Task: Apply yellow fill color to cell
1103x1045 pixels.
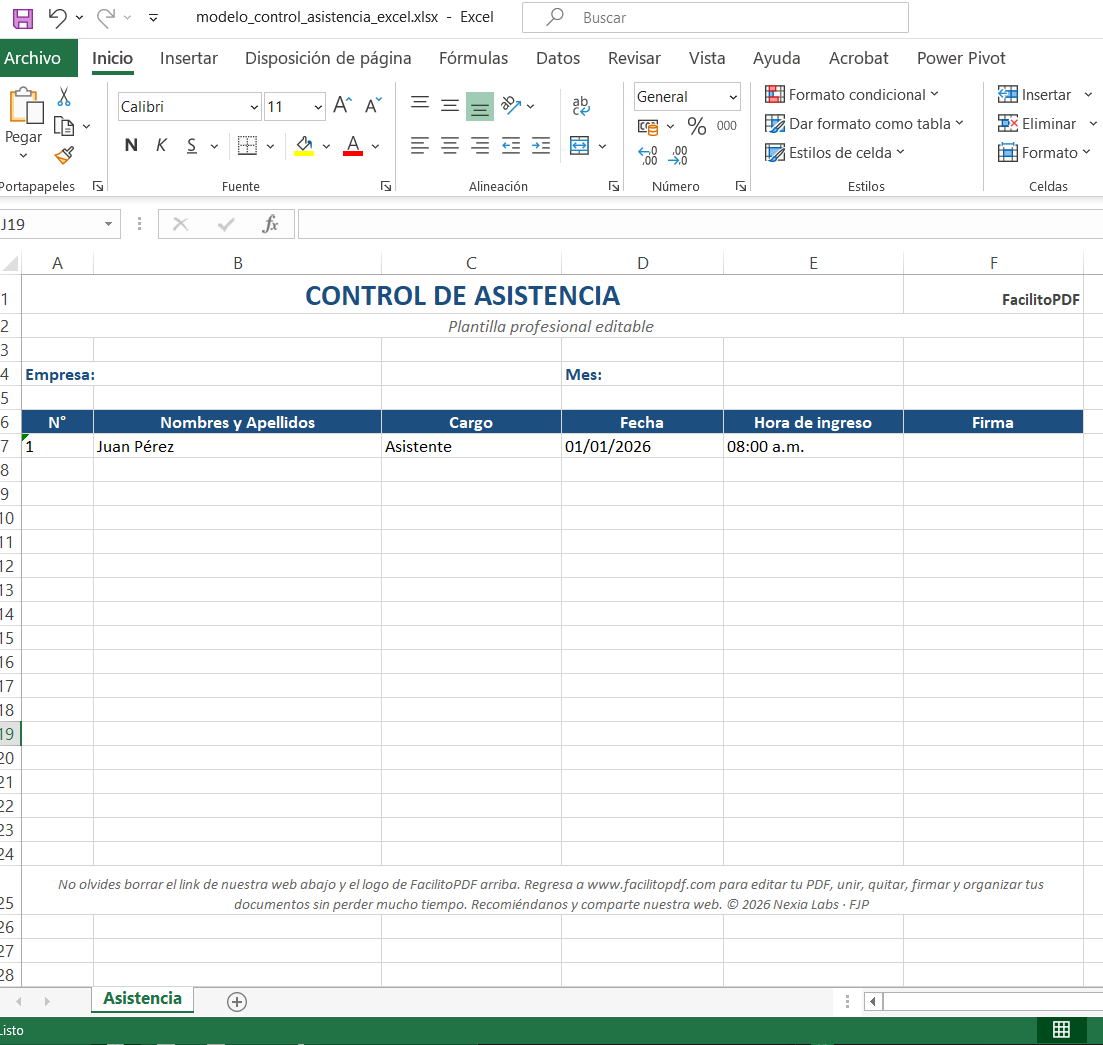Action: [x=304, y=146]
